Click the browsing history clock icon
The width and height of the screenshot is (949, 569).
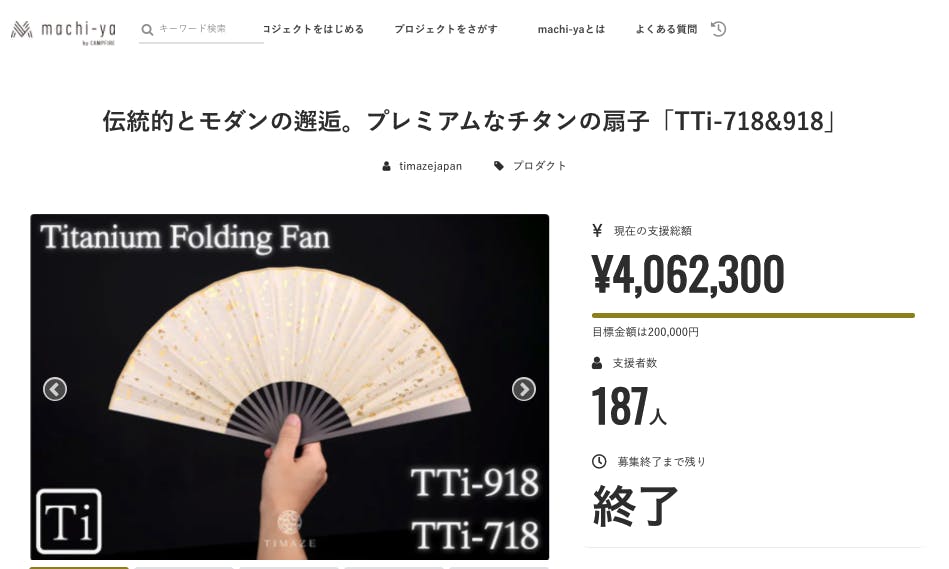[x=718, y=28]
